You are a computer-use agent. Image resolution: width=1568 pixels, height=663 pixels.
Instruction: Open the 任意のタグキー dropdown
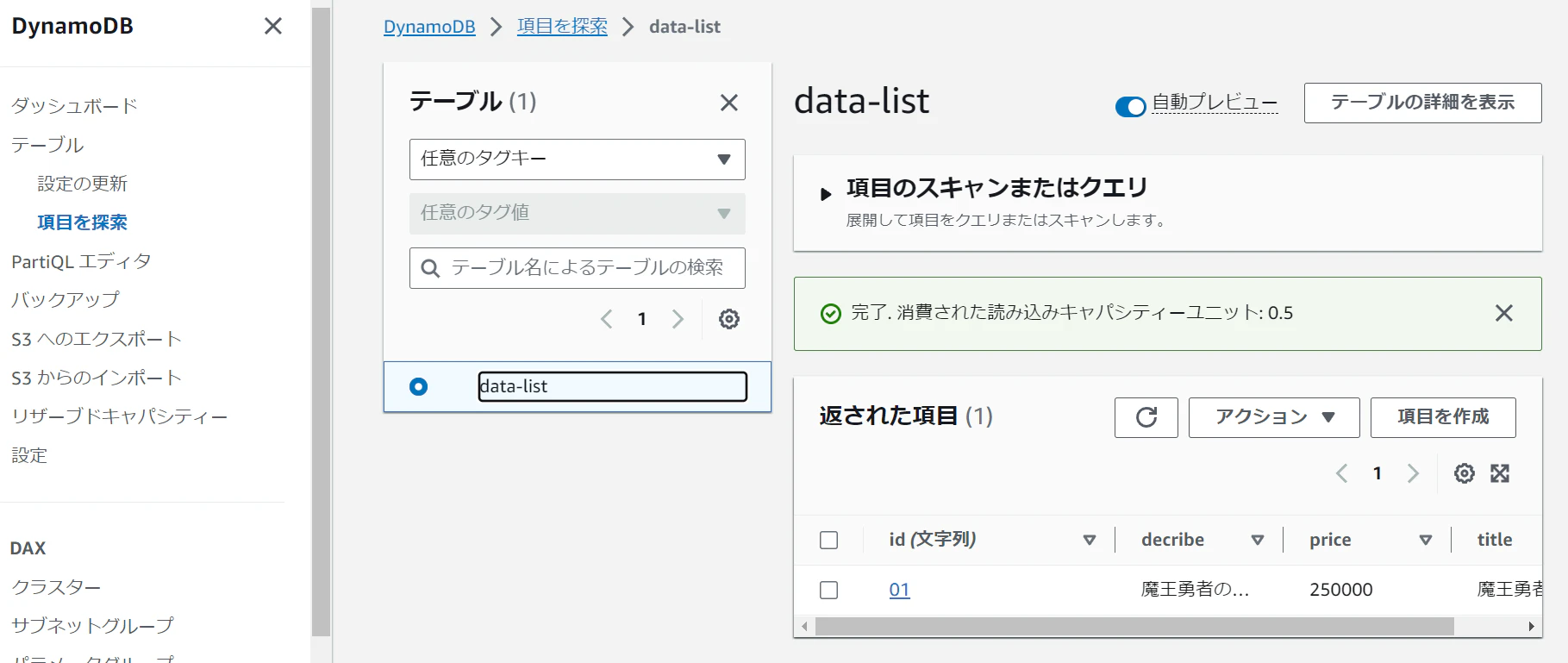pos(578,159)
